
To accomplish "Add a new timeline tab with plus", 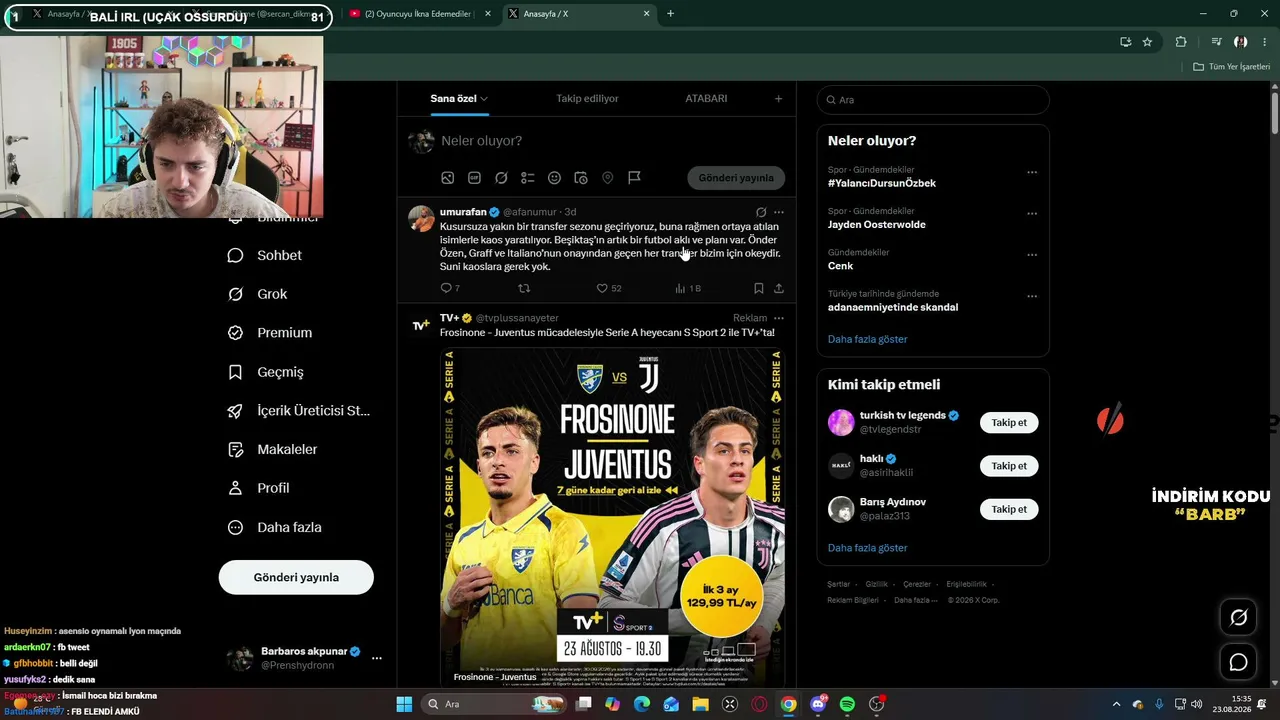I will point(778,99).
